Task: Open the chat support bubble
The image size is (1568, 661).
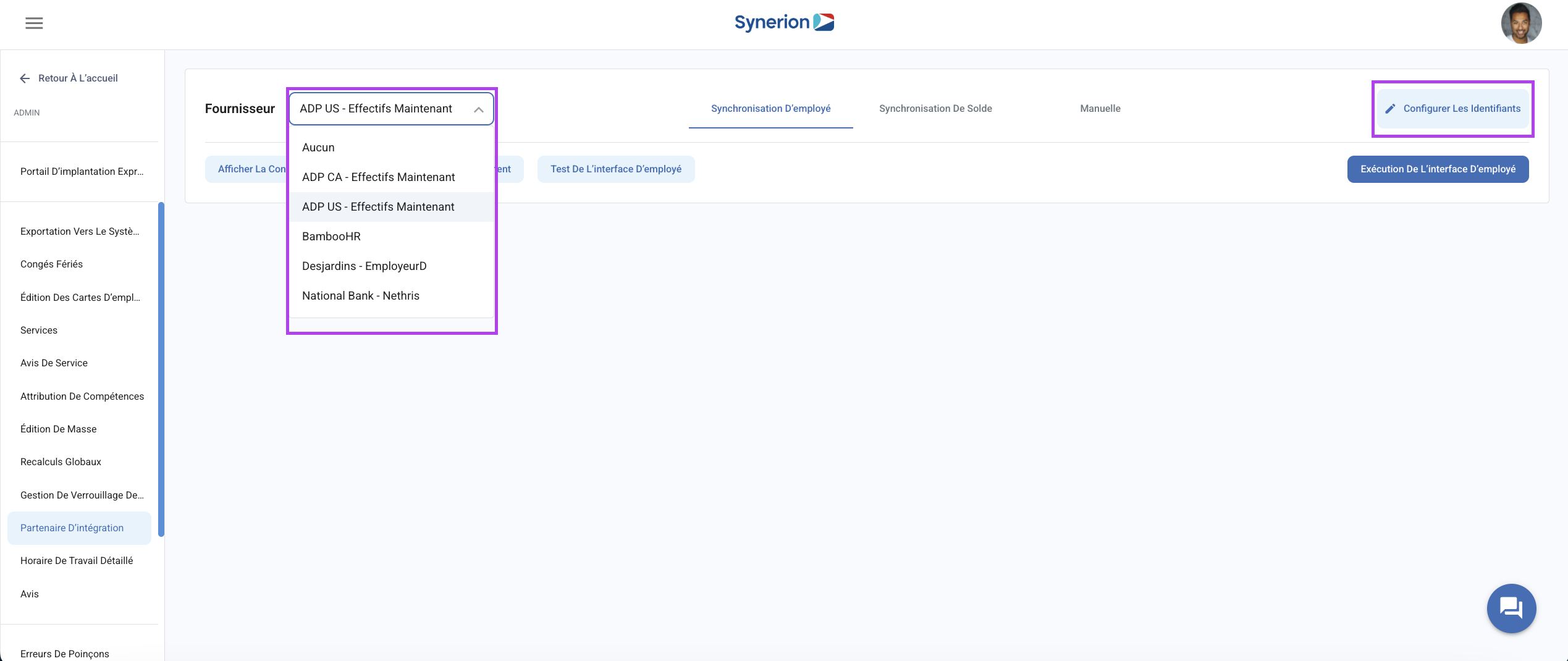Action: tap(1511, 608)
